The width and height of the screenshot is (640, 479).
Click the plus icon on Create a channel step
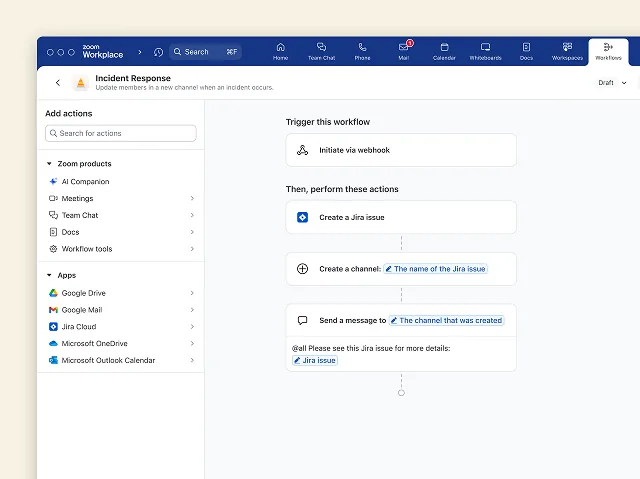click(303, 269)
